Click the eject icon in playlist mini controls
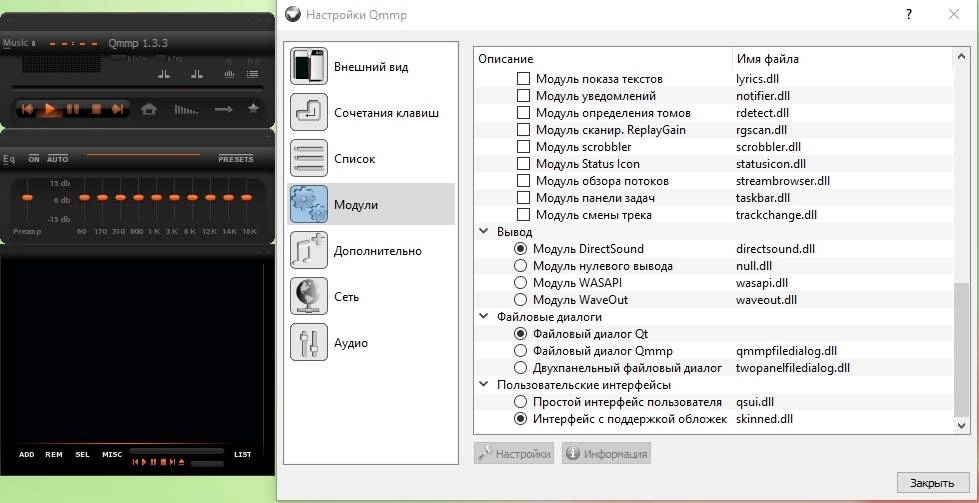Viewport: 979px width, 503px height. pos(181,462)
